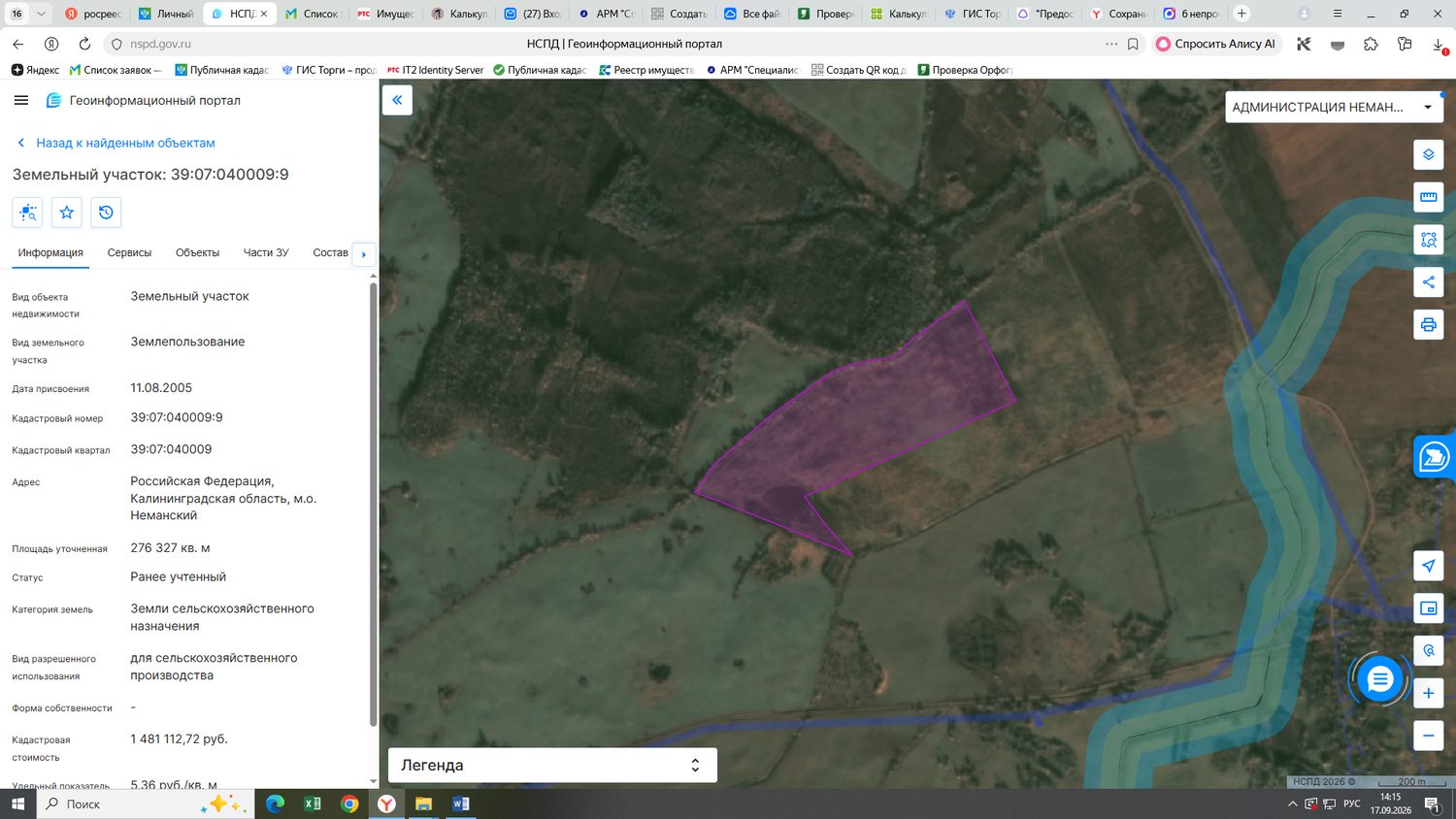Open the Windows Start menu

(x=17, y=804)
